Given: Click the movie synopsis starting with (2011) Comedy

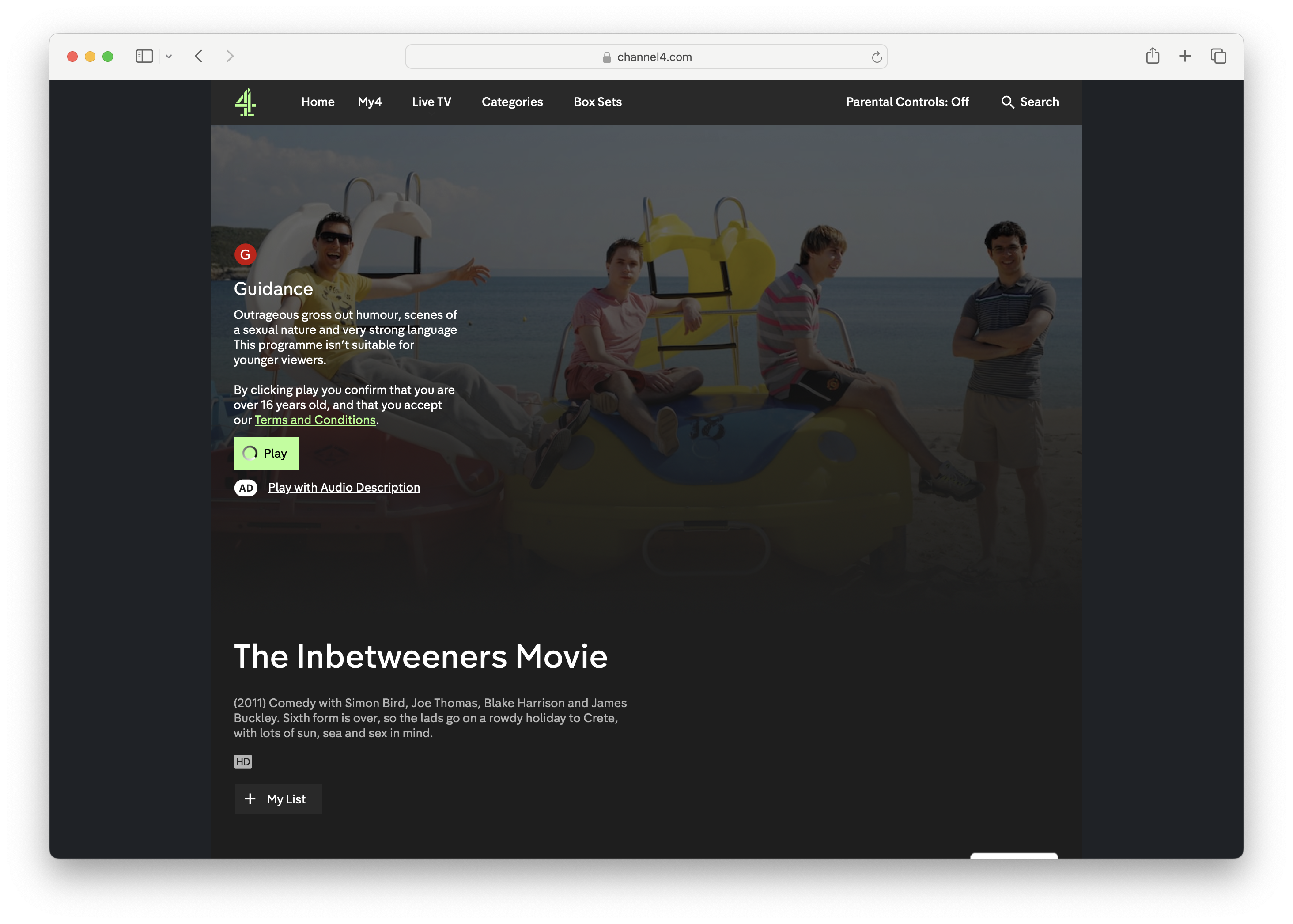Looking at the screenshot, I should point(431,718).
